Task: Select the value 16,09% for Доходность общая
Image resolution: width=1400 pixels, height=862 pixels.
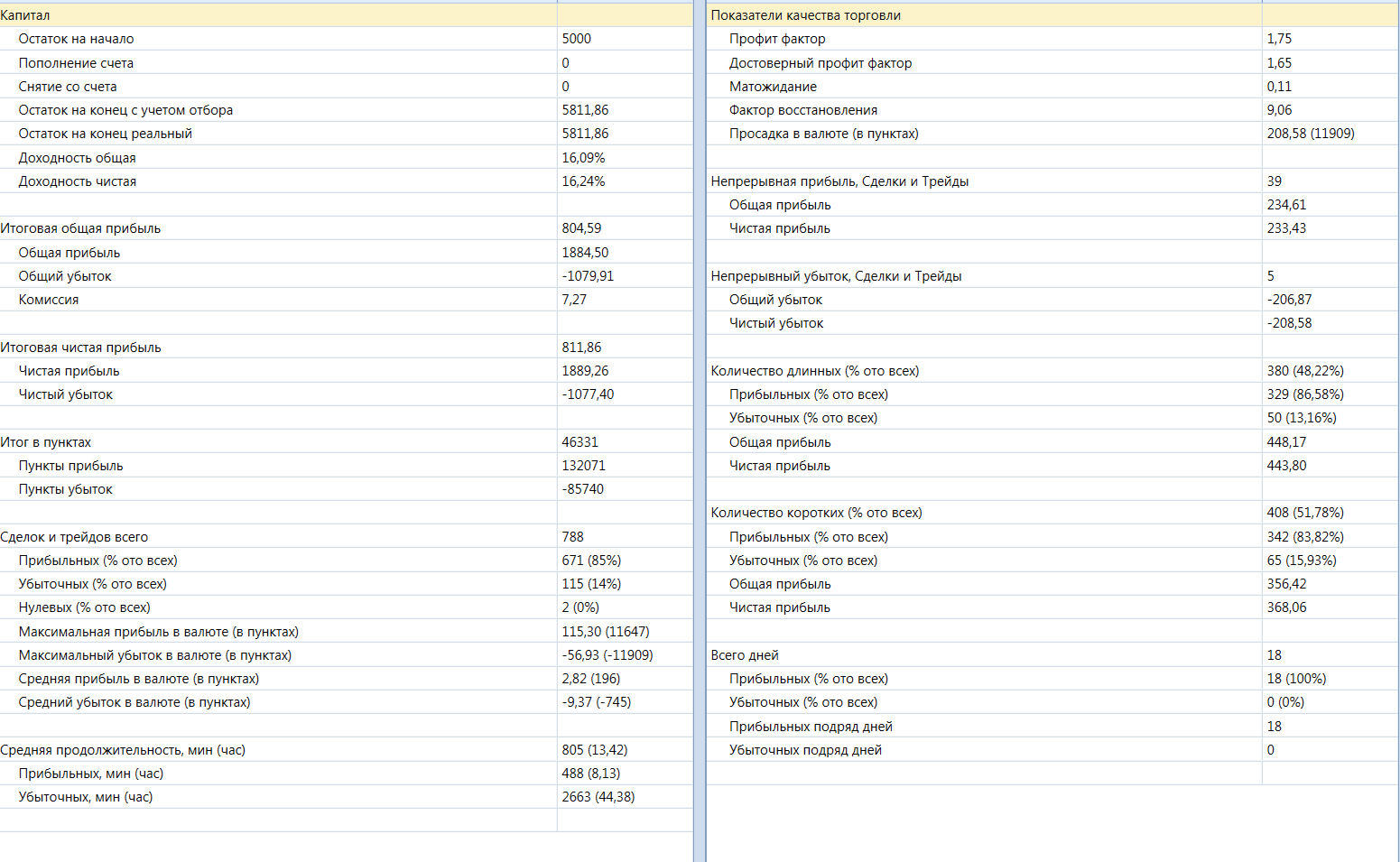Action: coord(583,158)
